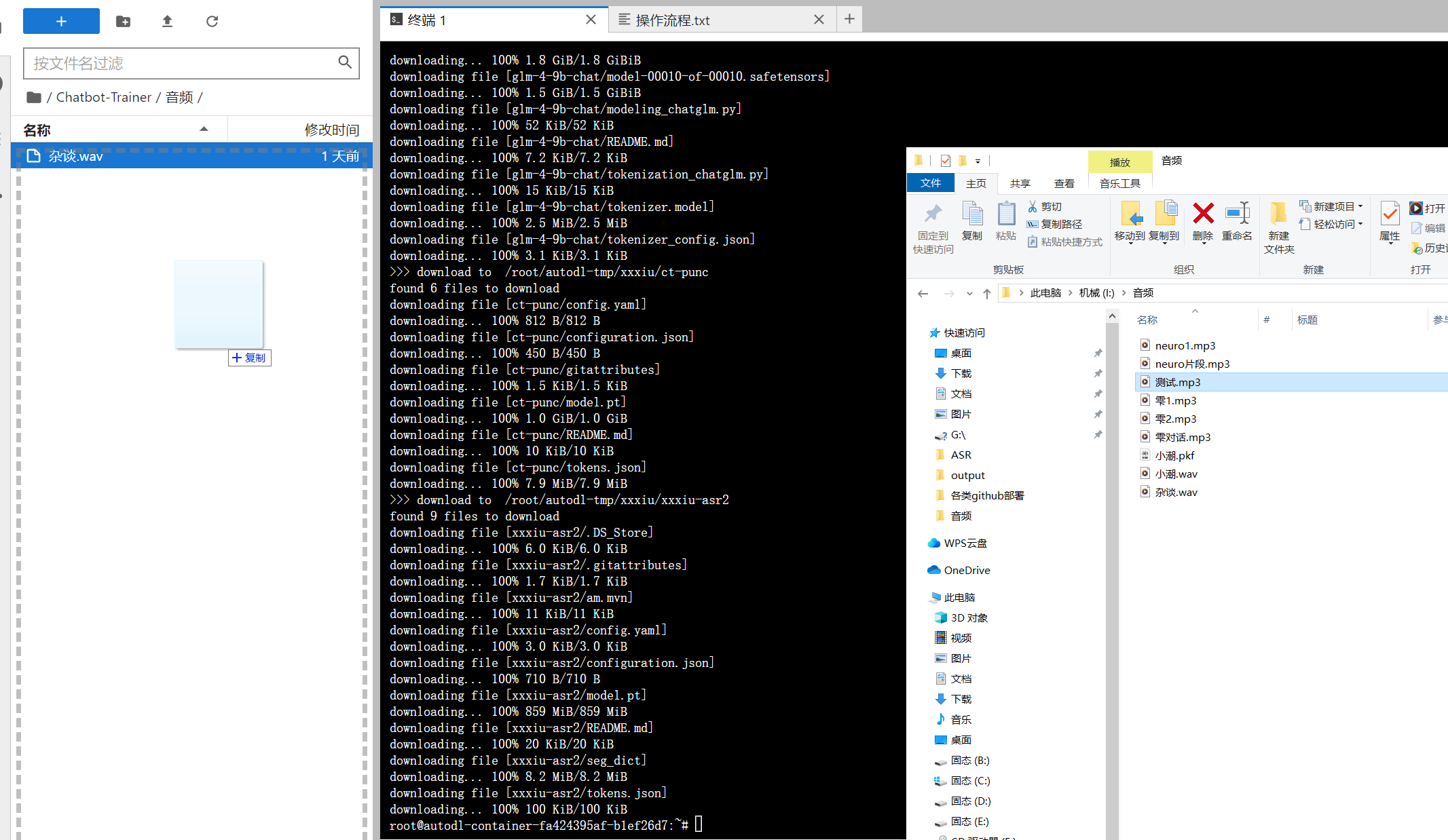
Task: Select 测试.mp3 in the file list
Action: 1177,382
